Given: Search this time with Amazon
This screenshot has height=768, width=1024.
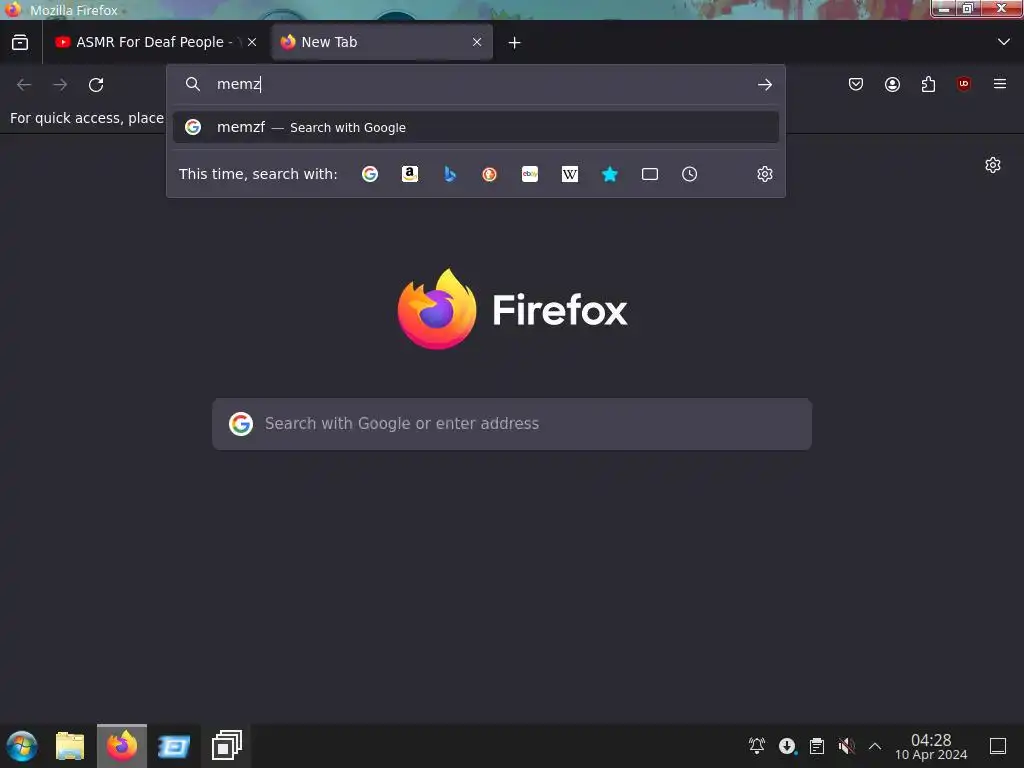Looking at the screenshot, I should point(409,174).
